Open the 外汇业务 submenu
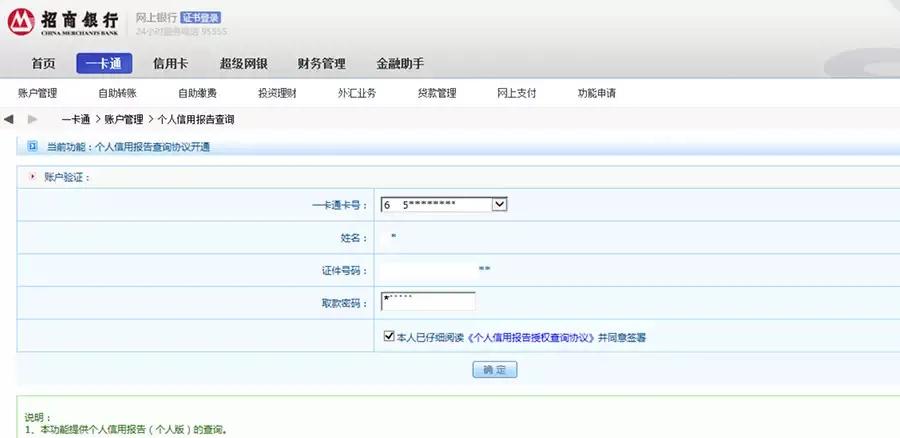Viewport: 900px width, 438px height. tap(356, 93)
